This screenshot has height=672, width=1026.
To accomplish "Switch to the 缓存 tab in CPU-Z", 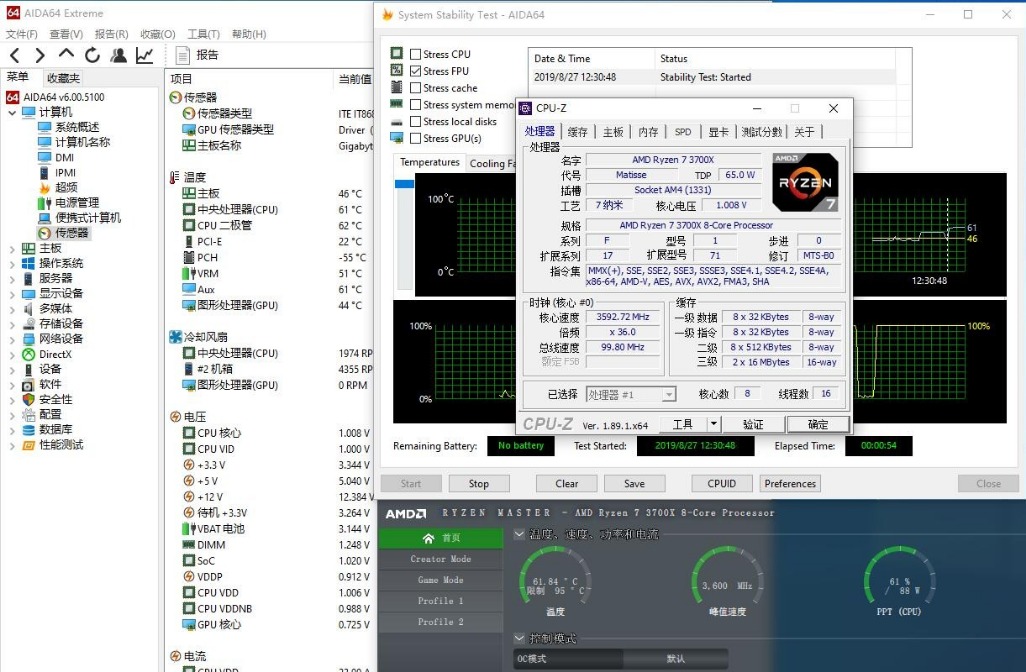I will click(577, 132).
